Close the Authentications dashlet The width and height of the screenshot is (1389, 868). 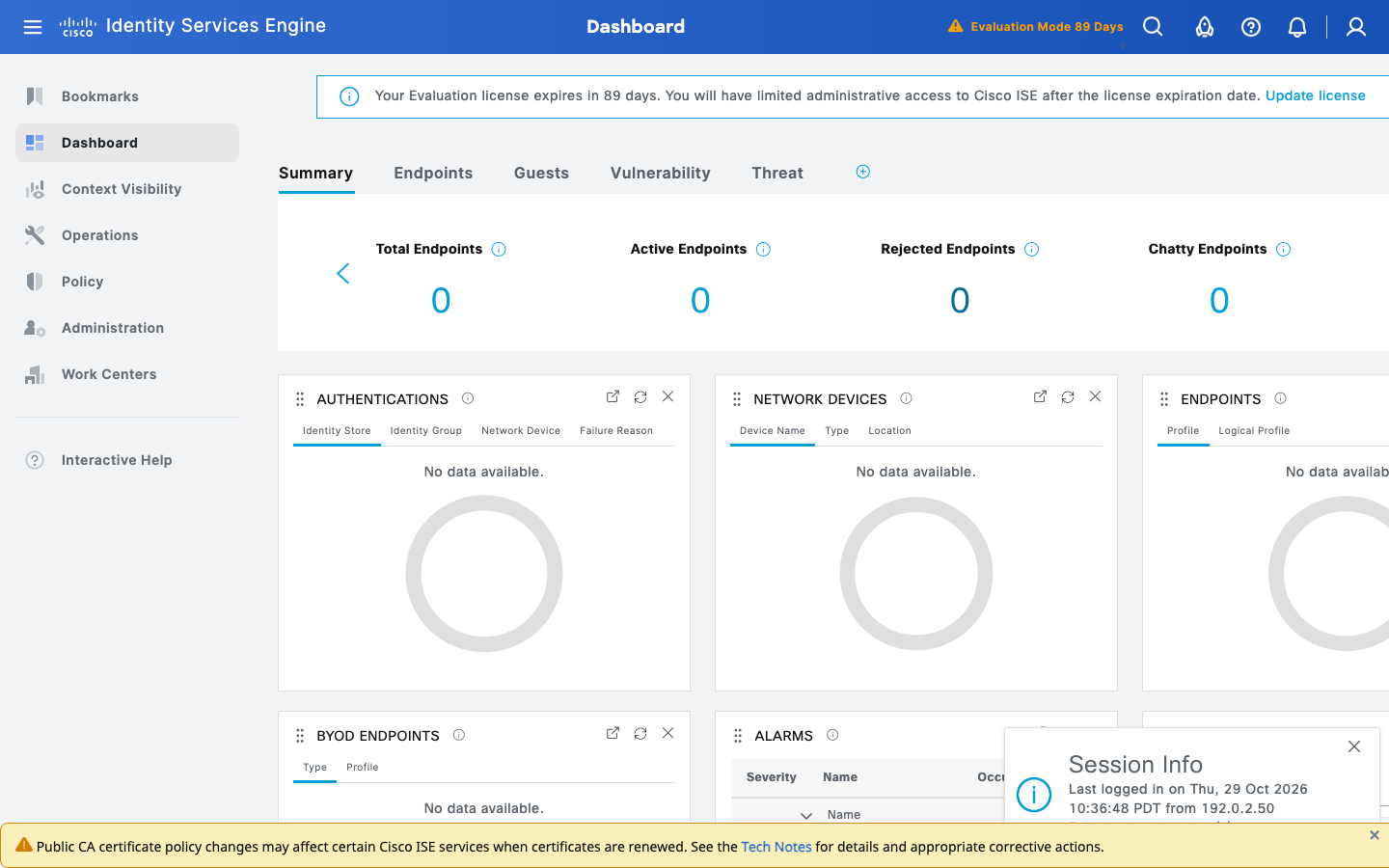pyautogui.click(x=667, y=396)
